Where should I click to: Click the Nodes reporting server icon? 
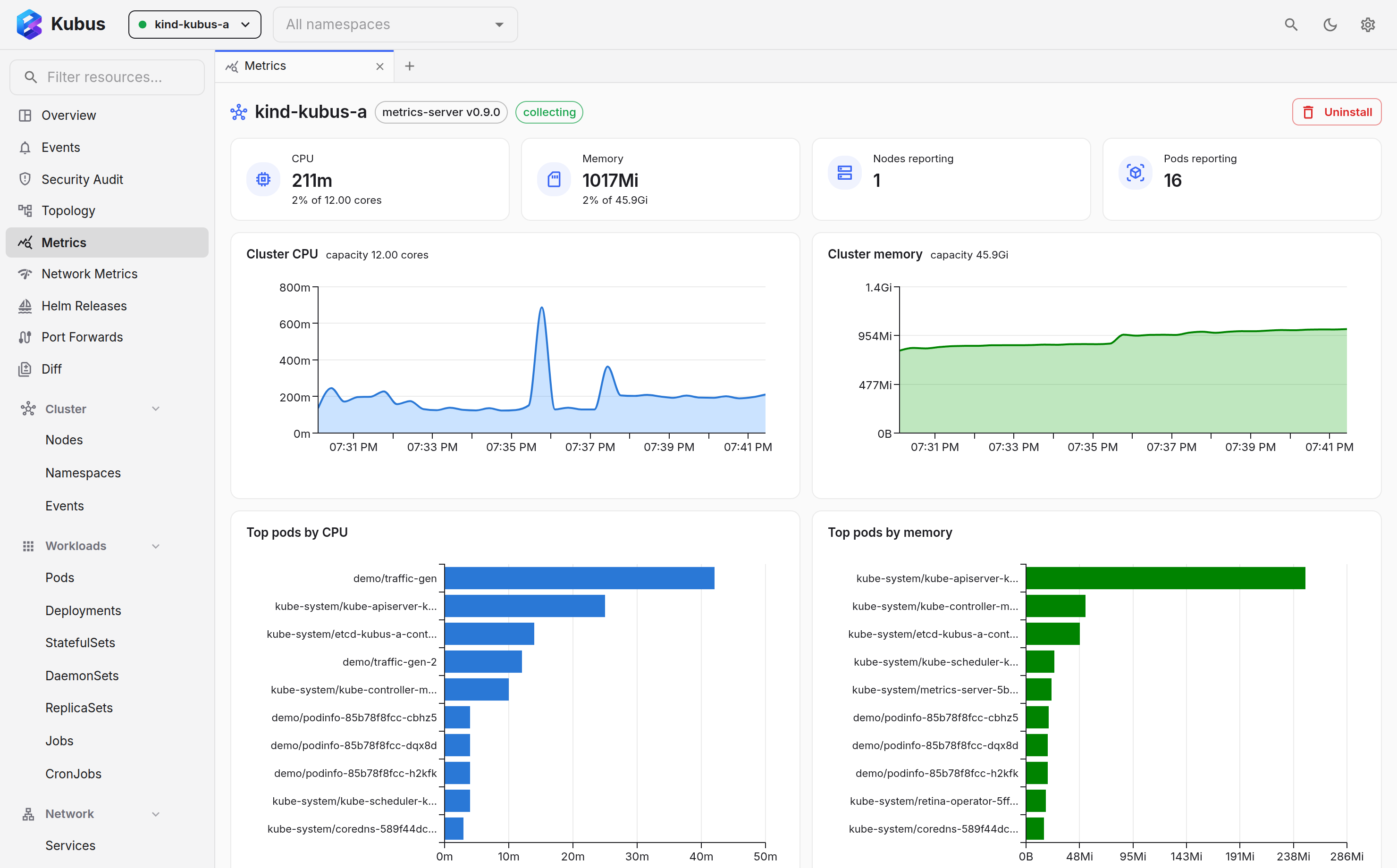coord(845,172)
